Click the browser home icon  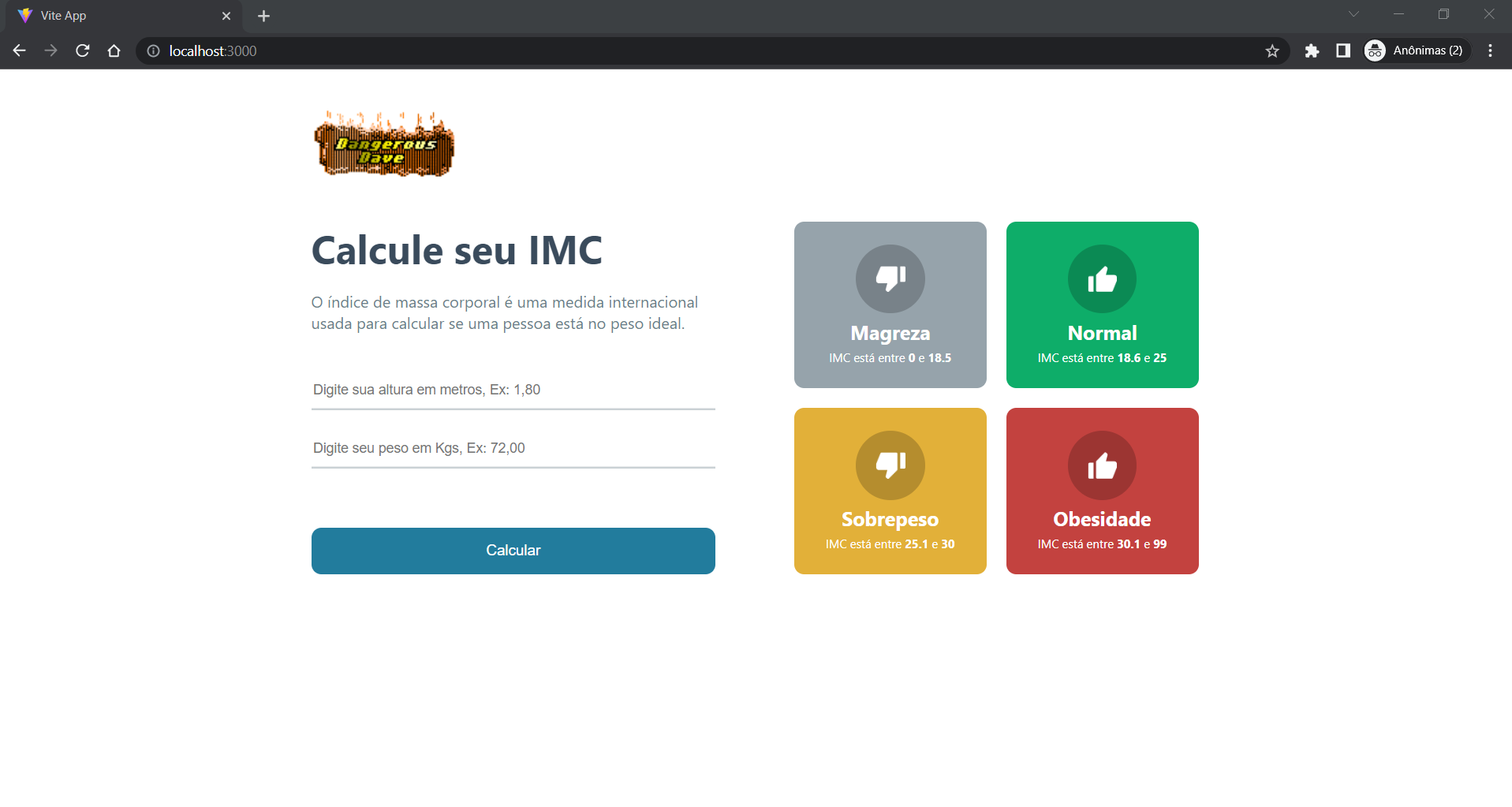coord(114,50)
